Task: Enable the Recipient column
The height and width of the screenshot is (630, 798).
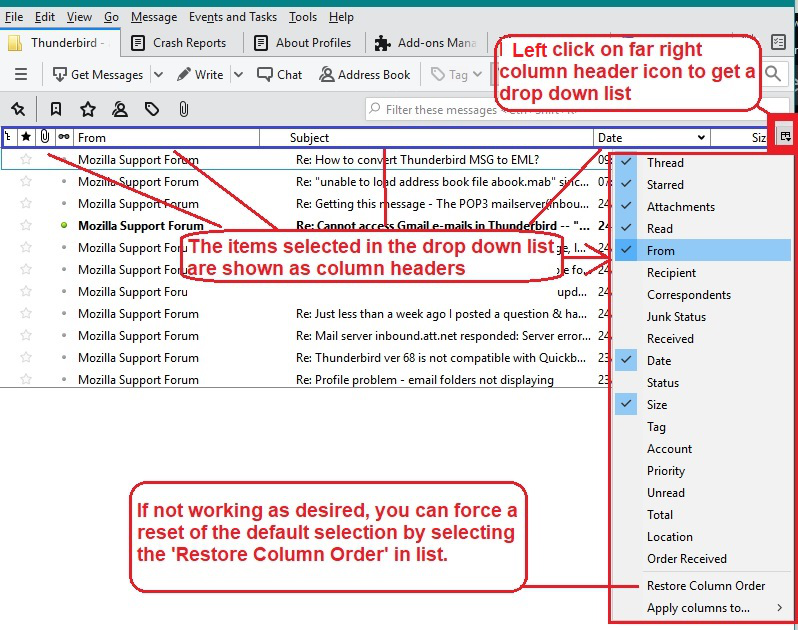Action: [703, 273]
